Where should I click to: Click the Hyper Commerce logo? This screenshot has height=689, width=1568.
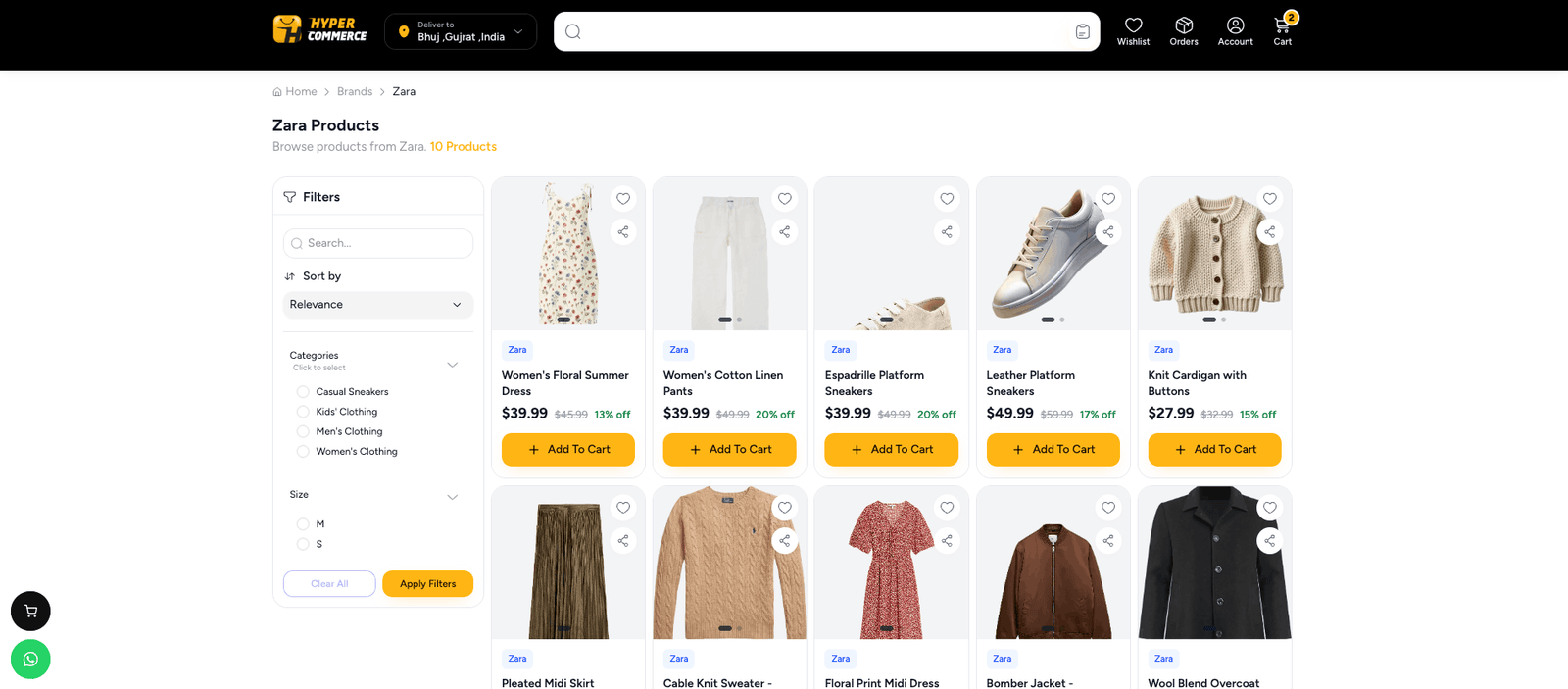(x=319, y=29)
